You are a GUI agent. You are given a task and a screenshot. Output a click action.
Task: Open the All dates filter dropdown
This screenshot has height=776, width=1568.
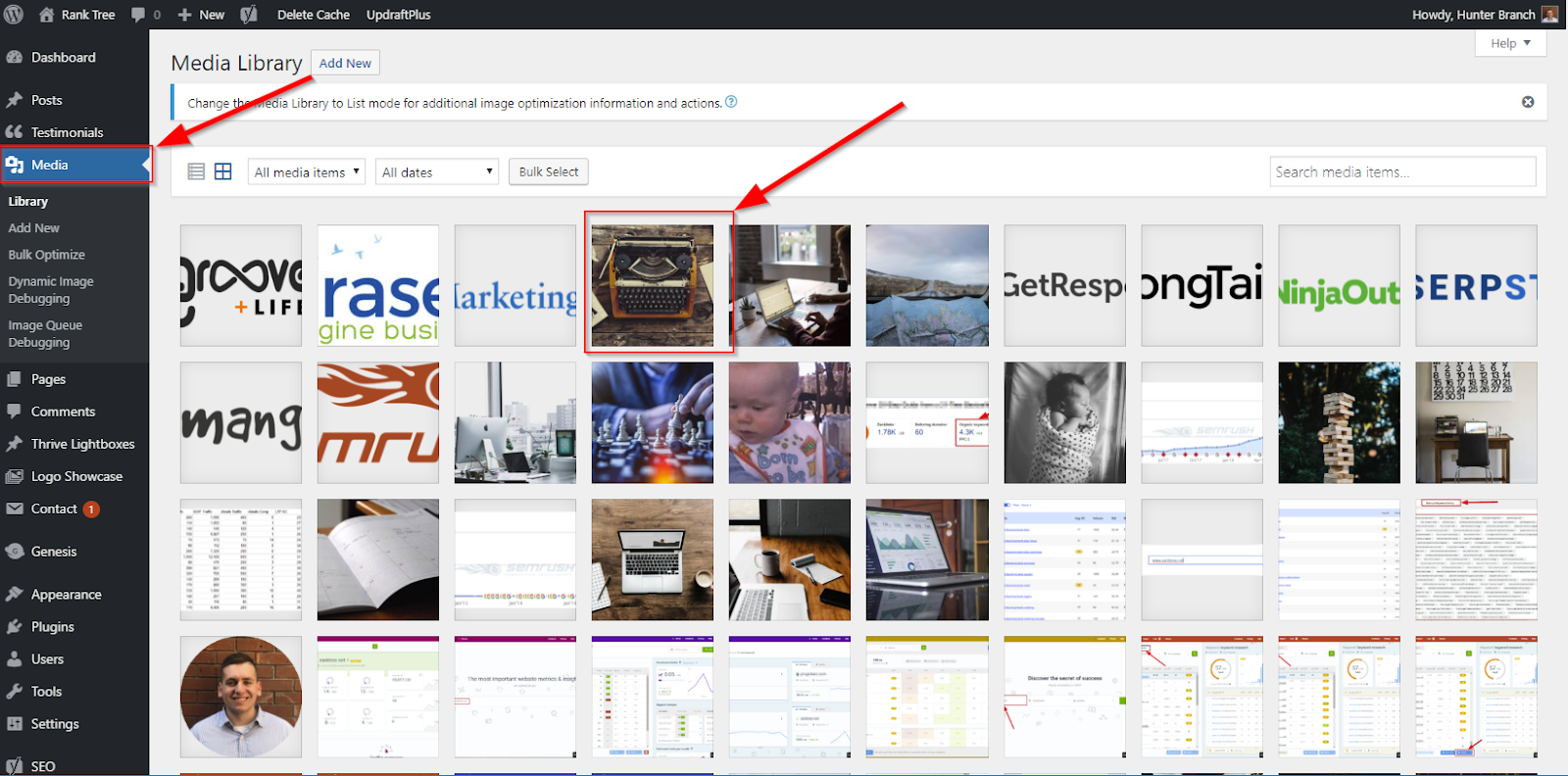click(x=437, y=171)
